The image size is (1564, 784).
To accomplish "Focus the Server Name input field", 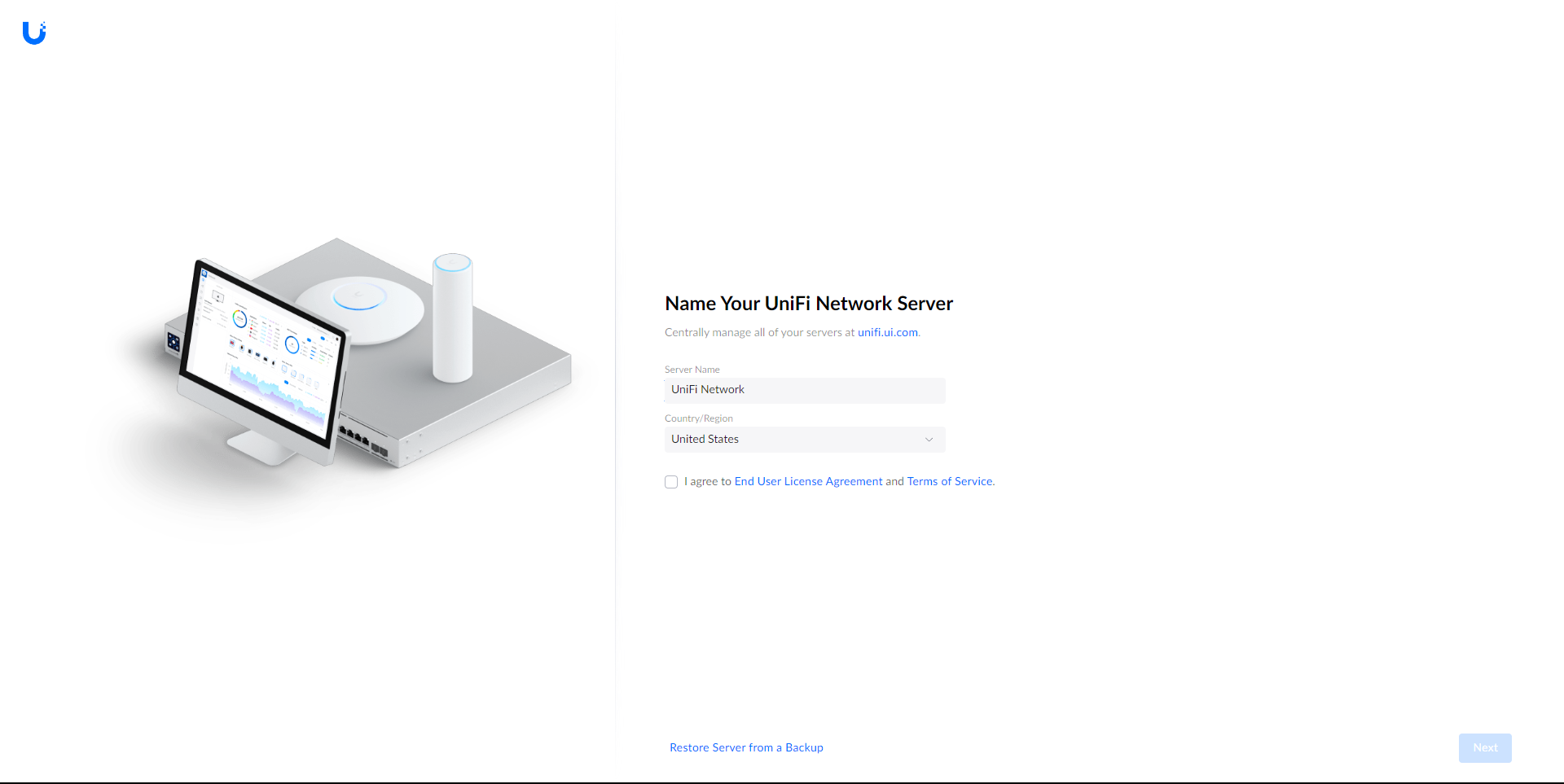I will click(x=805, y=390).
